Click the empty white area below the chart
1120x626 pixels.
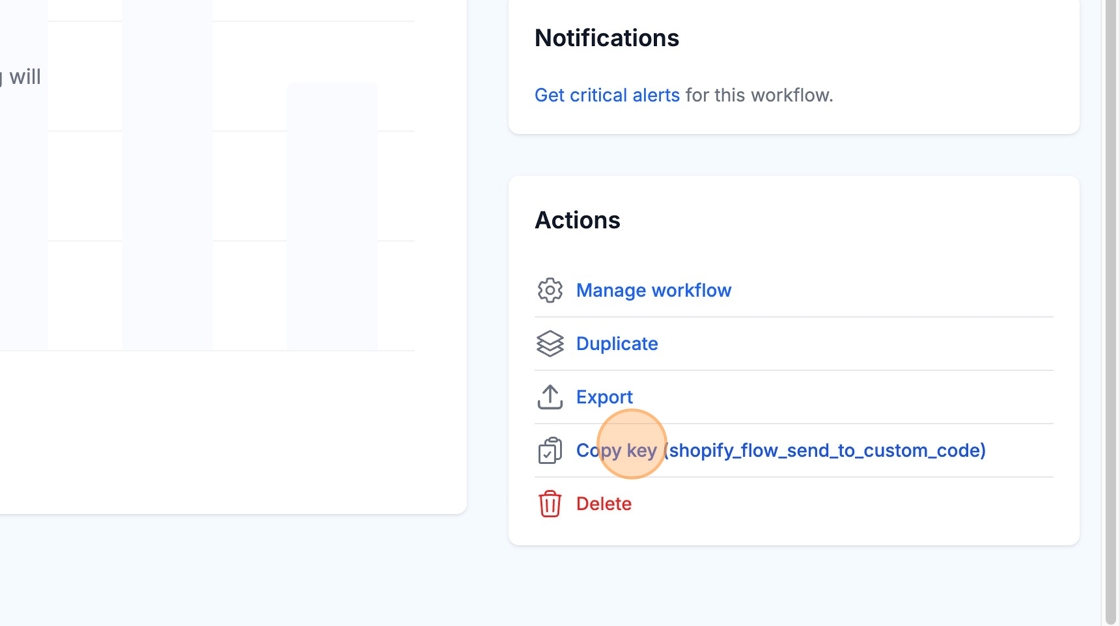pos(230,432)
